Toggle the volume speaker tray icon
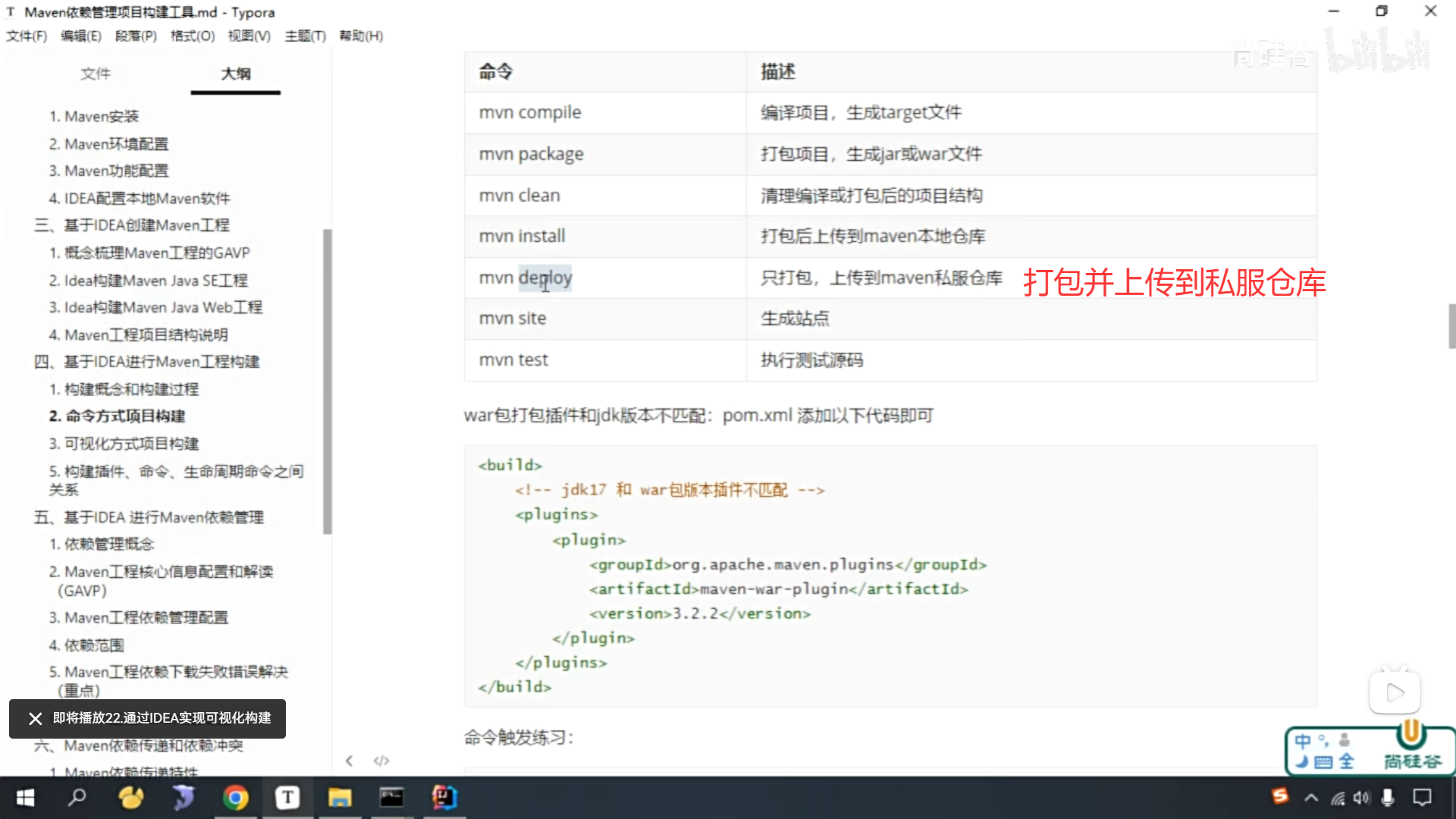1456x819 pixels. 1362,798
